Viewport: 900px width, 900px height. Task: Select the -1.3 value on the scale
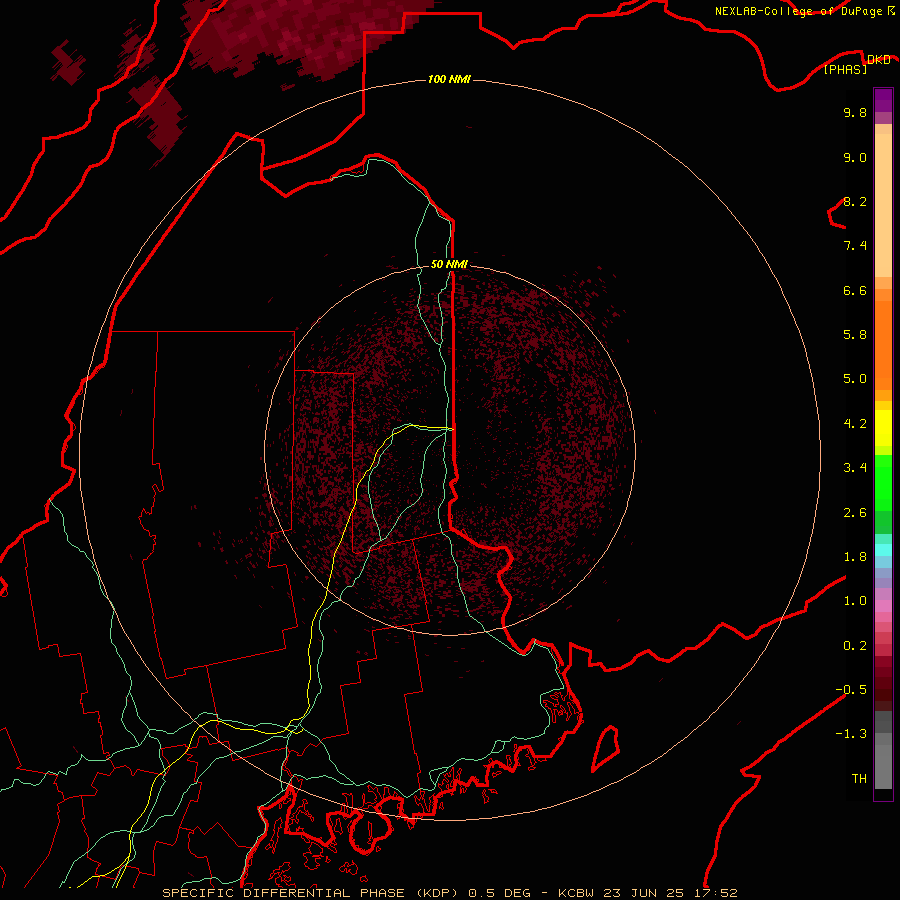[x=851, y=734]
